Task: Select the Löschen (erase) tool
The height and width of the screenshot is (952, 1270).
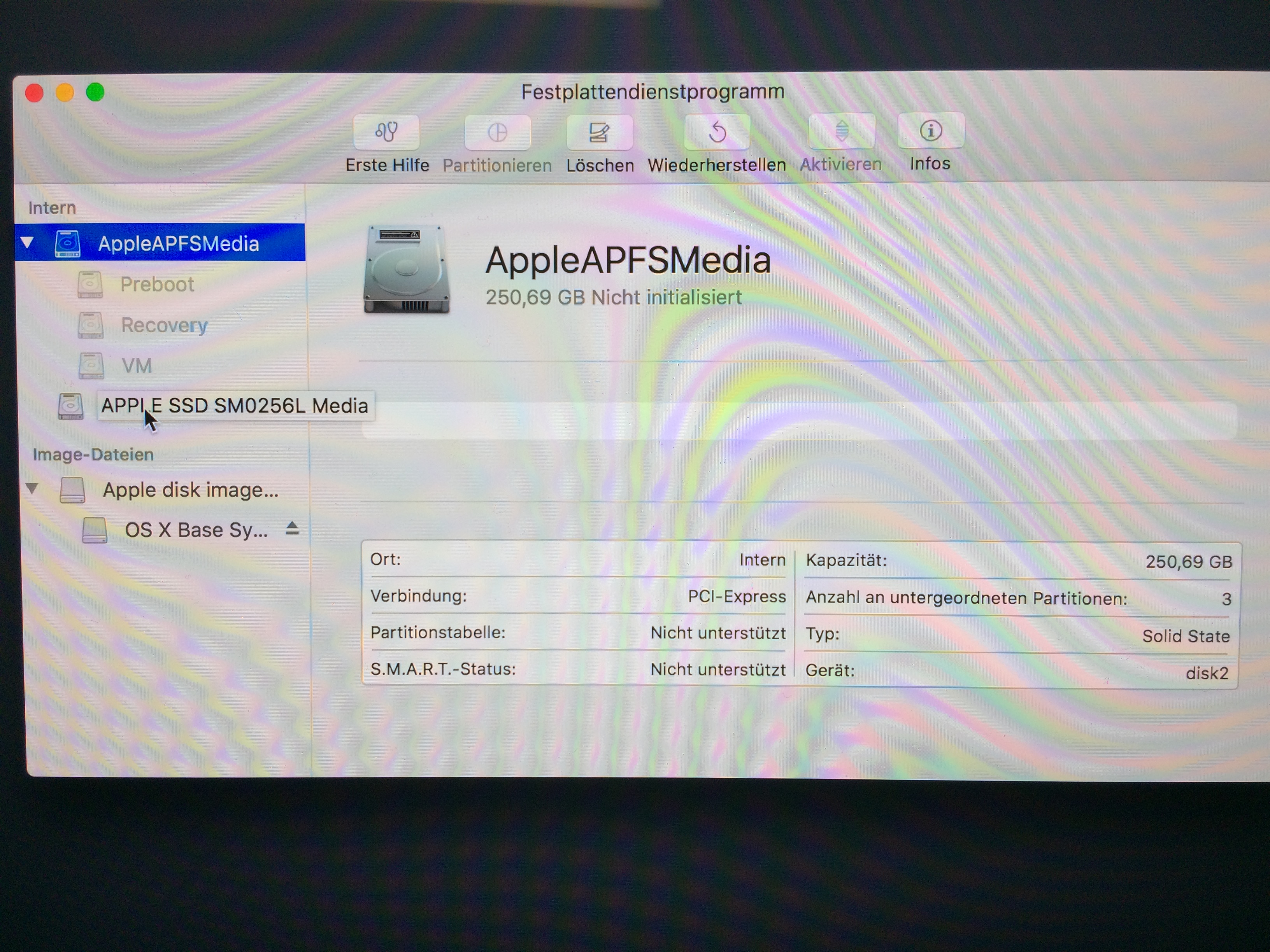Action: (599, 132)
